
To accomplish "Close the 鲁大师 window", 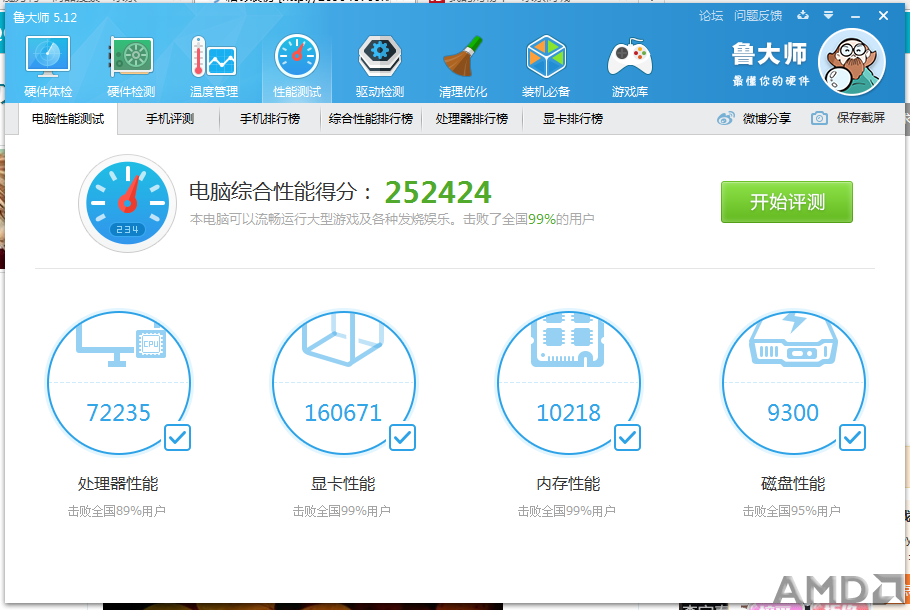I will [883, 16].
